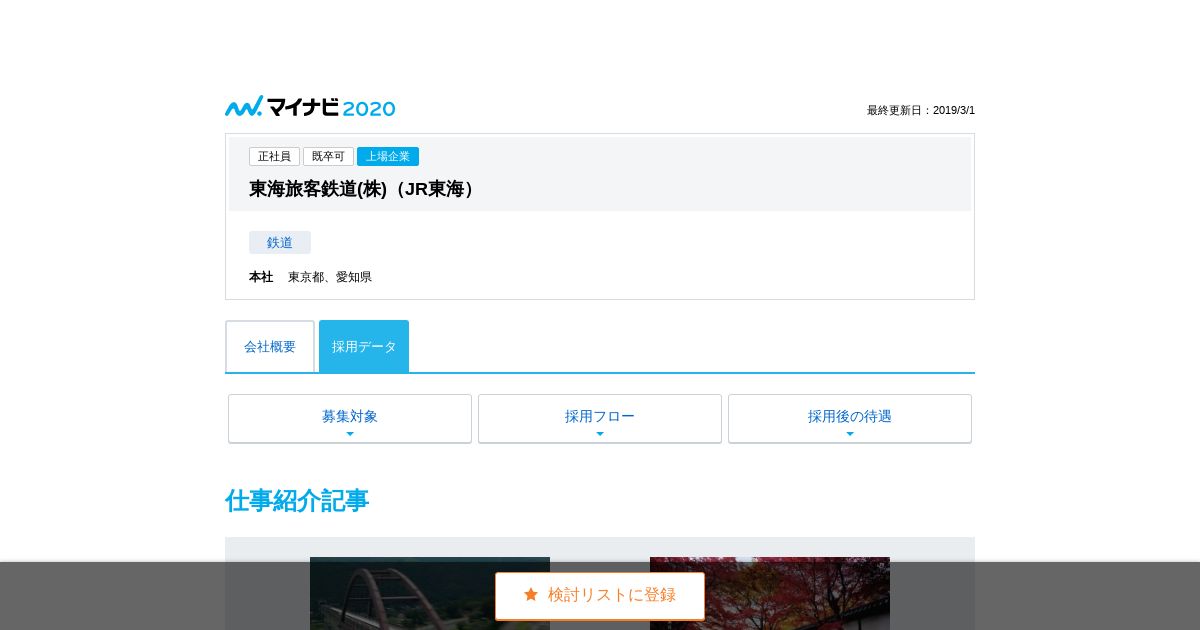Screen dimensions: 1200x630
Task: Open the autumn leaves article thumbnail
Action: [770, 593]
